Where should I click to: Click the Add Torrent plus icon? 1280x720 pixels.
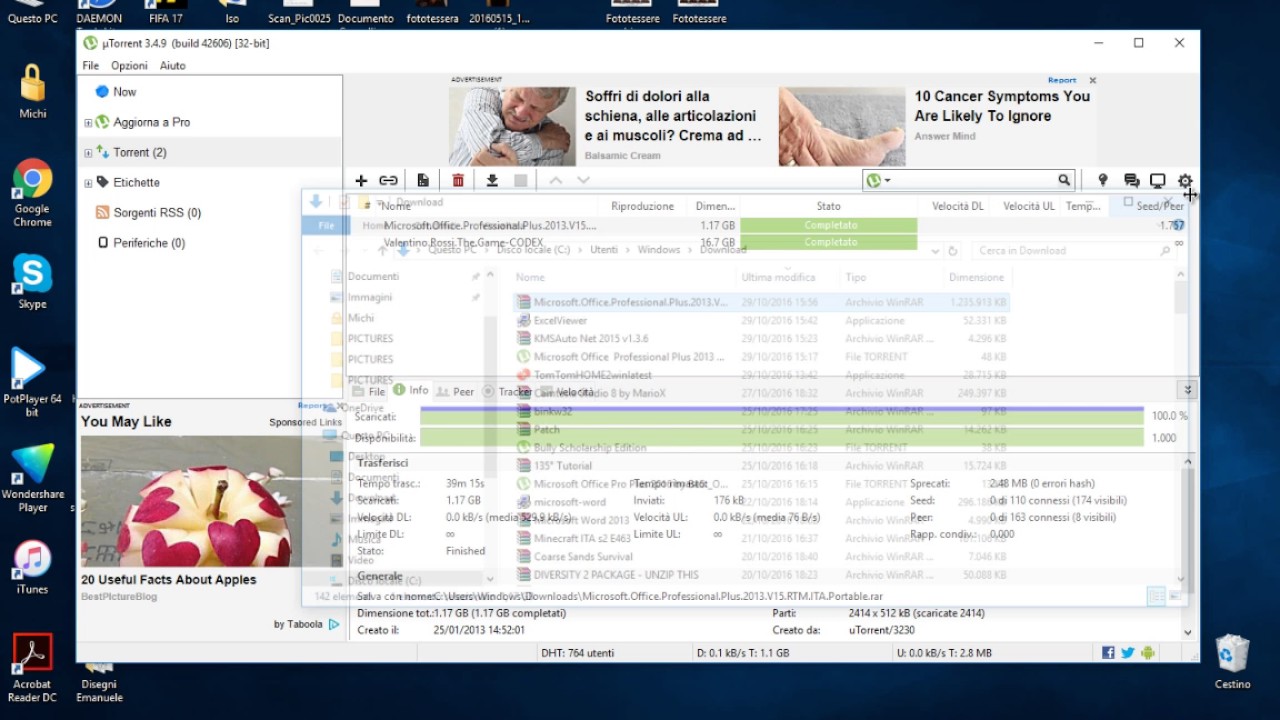[x=361, y=181]
